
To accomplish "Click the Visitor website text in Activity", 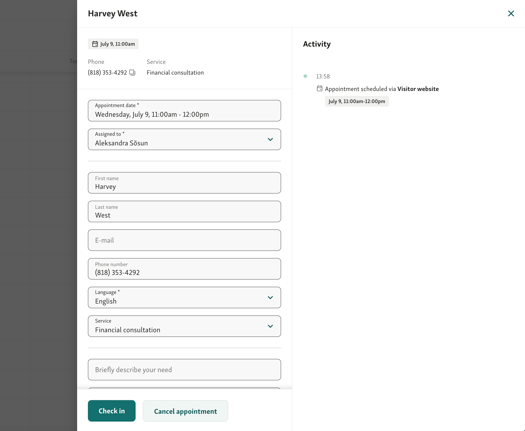I will [x=418, y=89].
